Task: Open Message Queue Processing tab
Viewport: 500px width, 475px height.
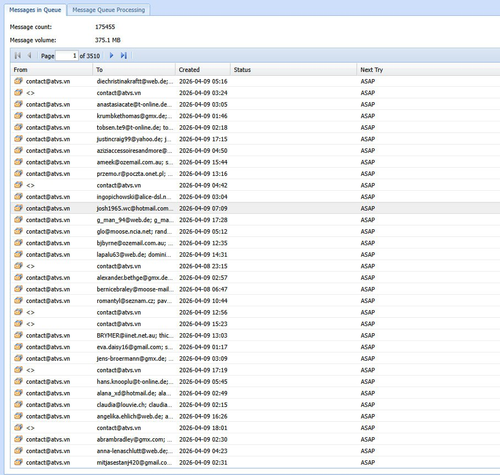Action: click(109, 10)
